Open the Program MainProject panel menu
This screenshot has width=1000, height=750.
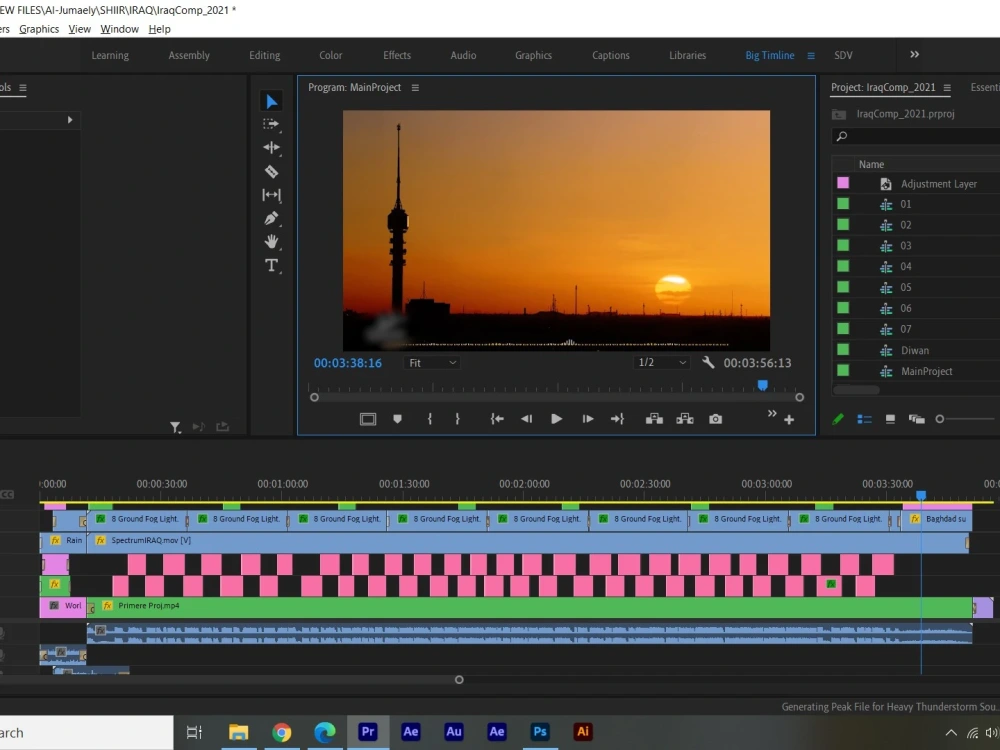[x=415, y=87]
